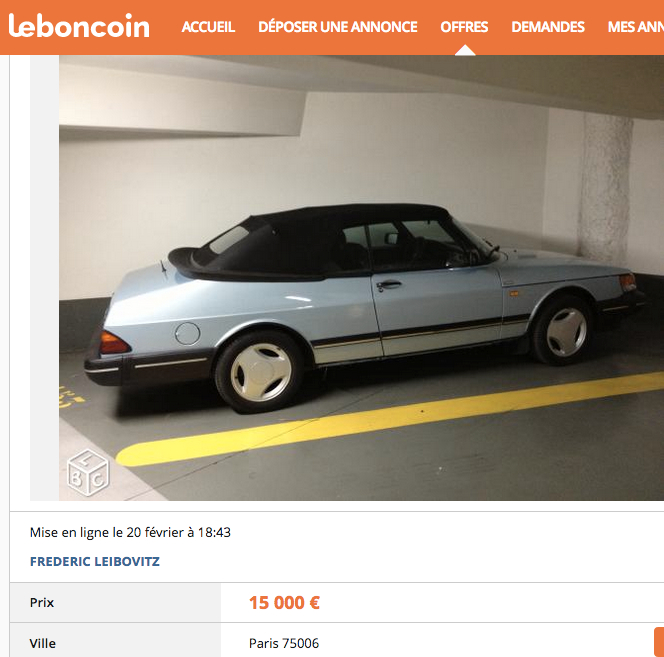The width and height of the screenshot is (664, 657).
Task: Switch to the DEMANDES tab
Action: [x=548, y=27]
